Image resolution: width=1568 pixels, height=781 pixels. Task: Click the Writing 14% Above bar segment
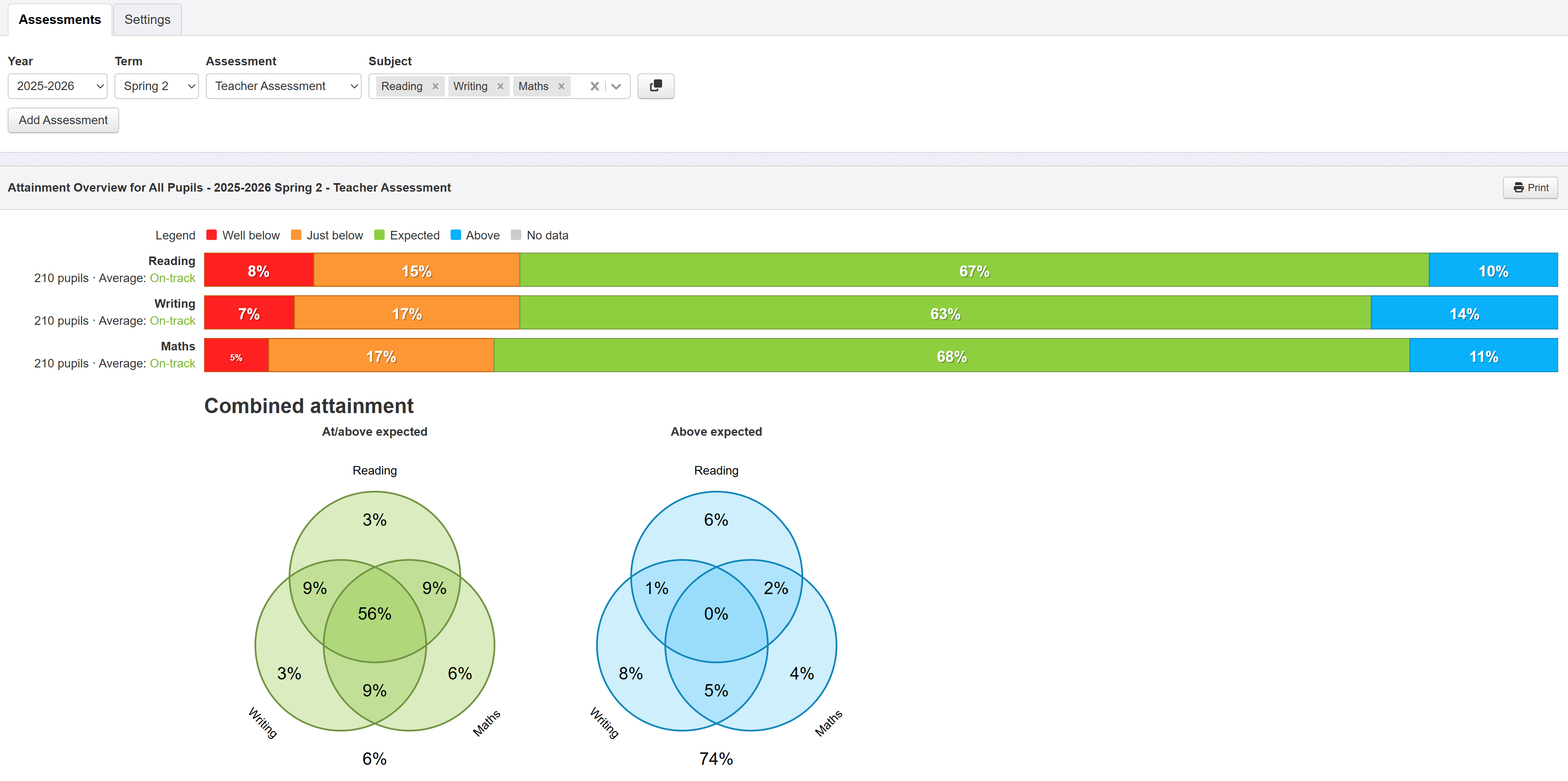point(1464,313)
